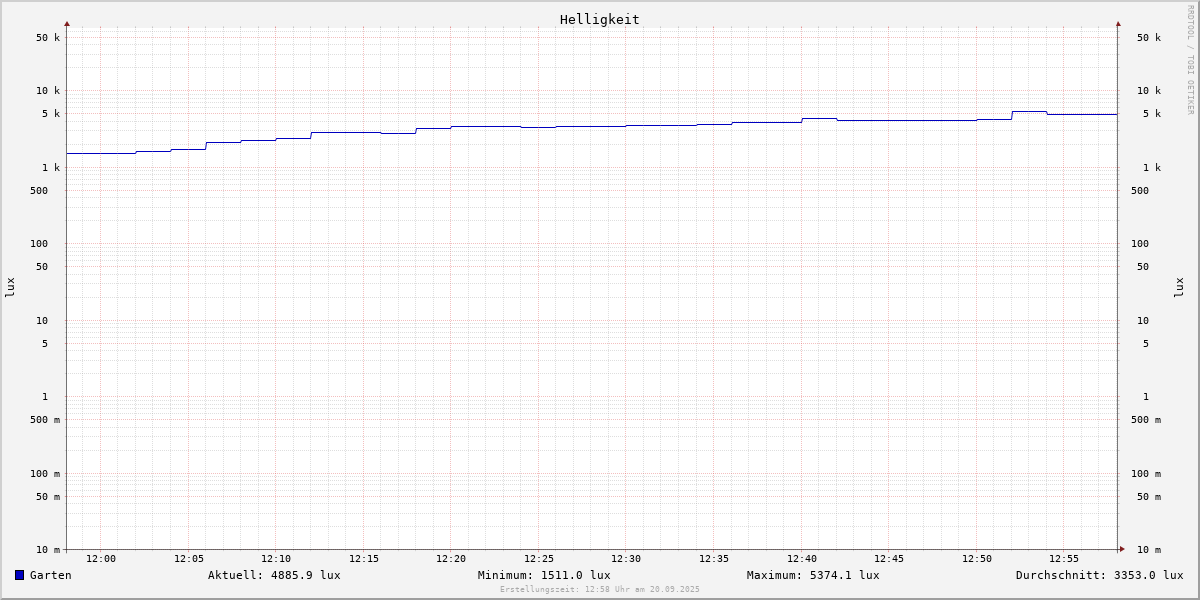Click the 50 k label on the left axis
The image size is (1200, 600).
[x=48, y=38]
